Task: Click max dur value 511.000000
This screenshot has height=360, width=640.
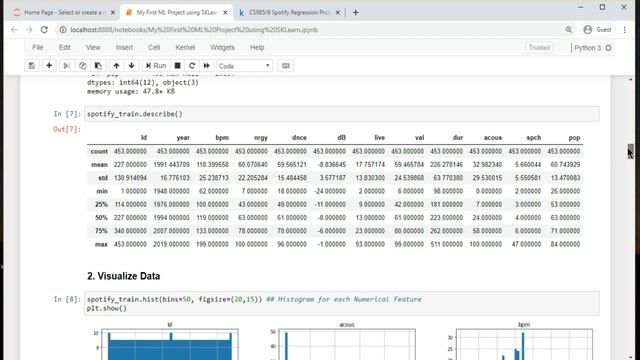Action: [x=446, y=244]
